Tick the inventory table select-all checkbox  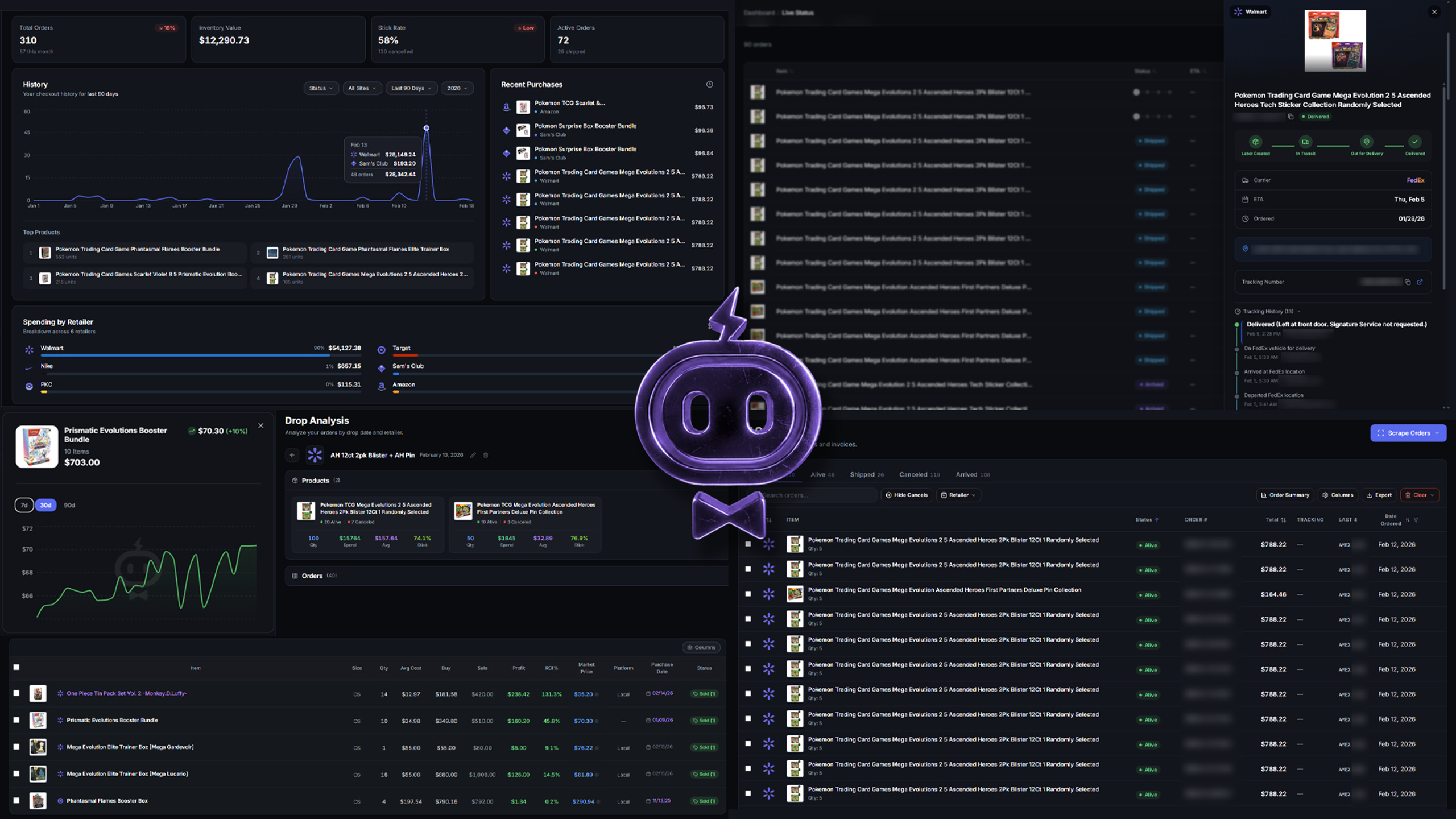tap(16, 667)
